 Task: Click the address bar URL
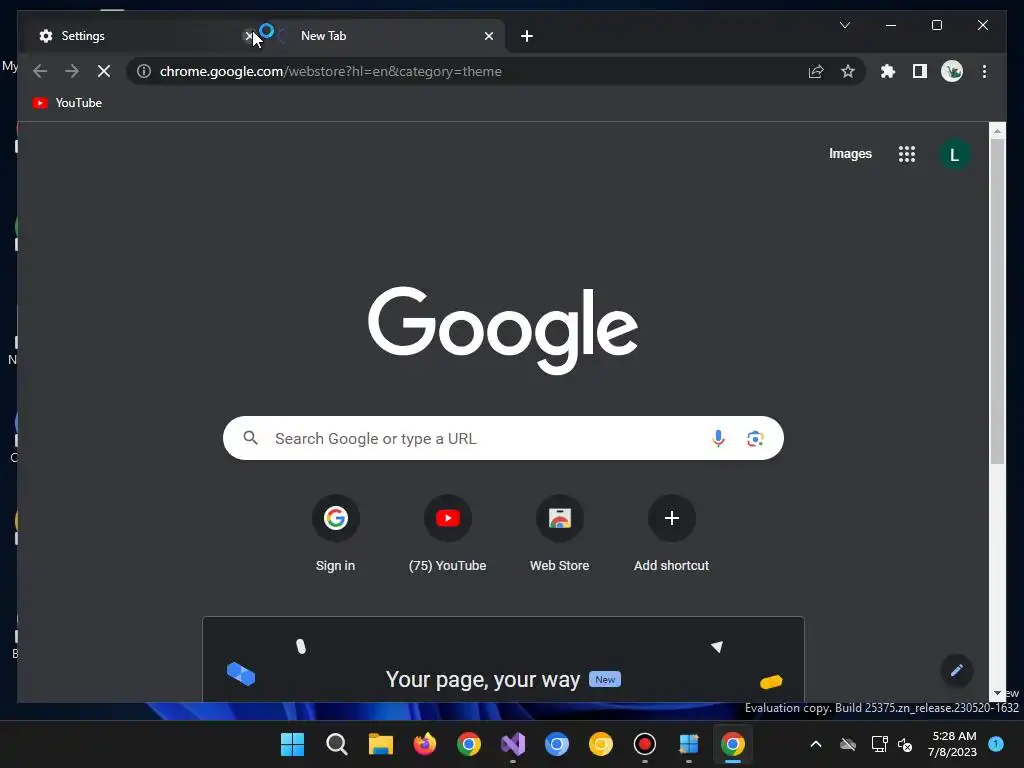pos(330,71)
